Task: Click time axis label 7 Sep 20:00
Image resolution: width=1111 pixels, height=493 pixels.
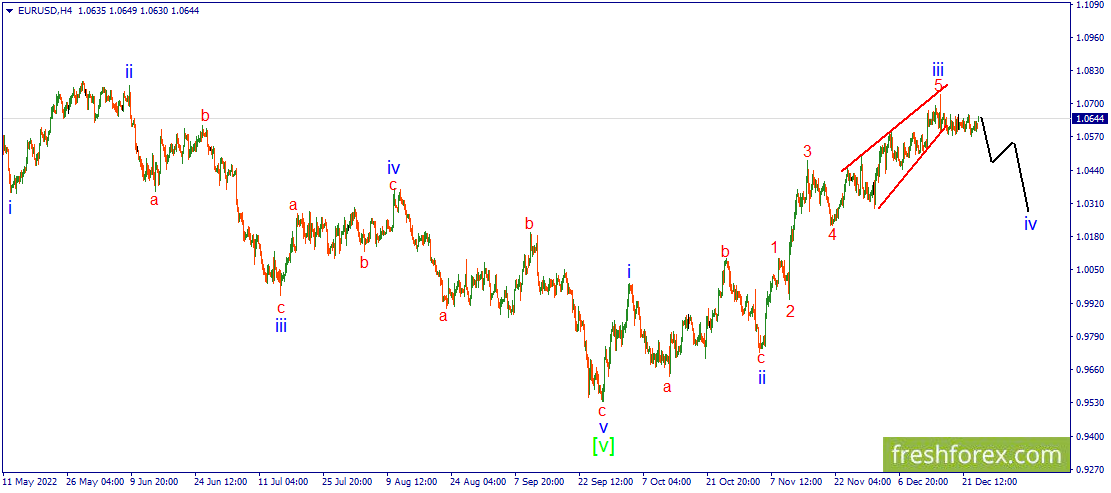Action: pyautogui.click(x=541, y=482)
